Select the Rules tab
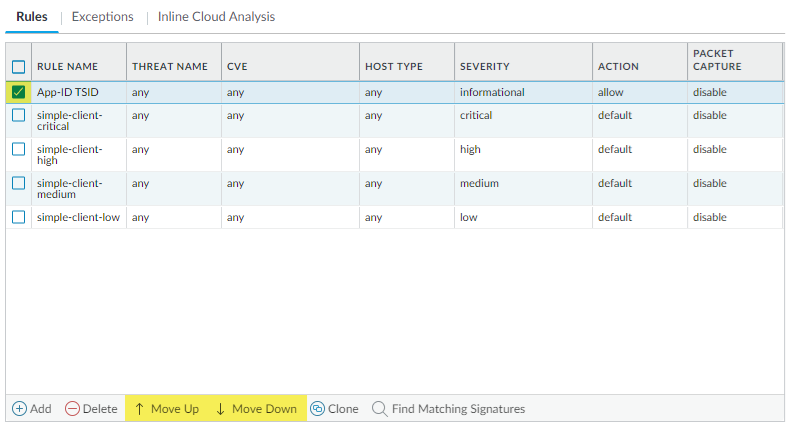The width and height of the screenshot is (790, 428). click(x=32, y=17)
